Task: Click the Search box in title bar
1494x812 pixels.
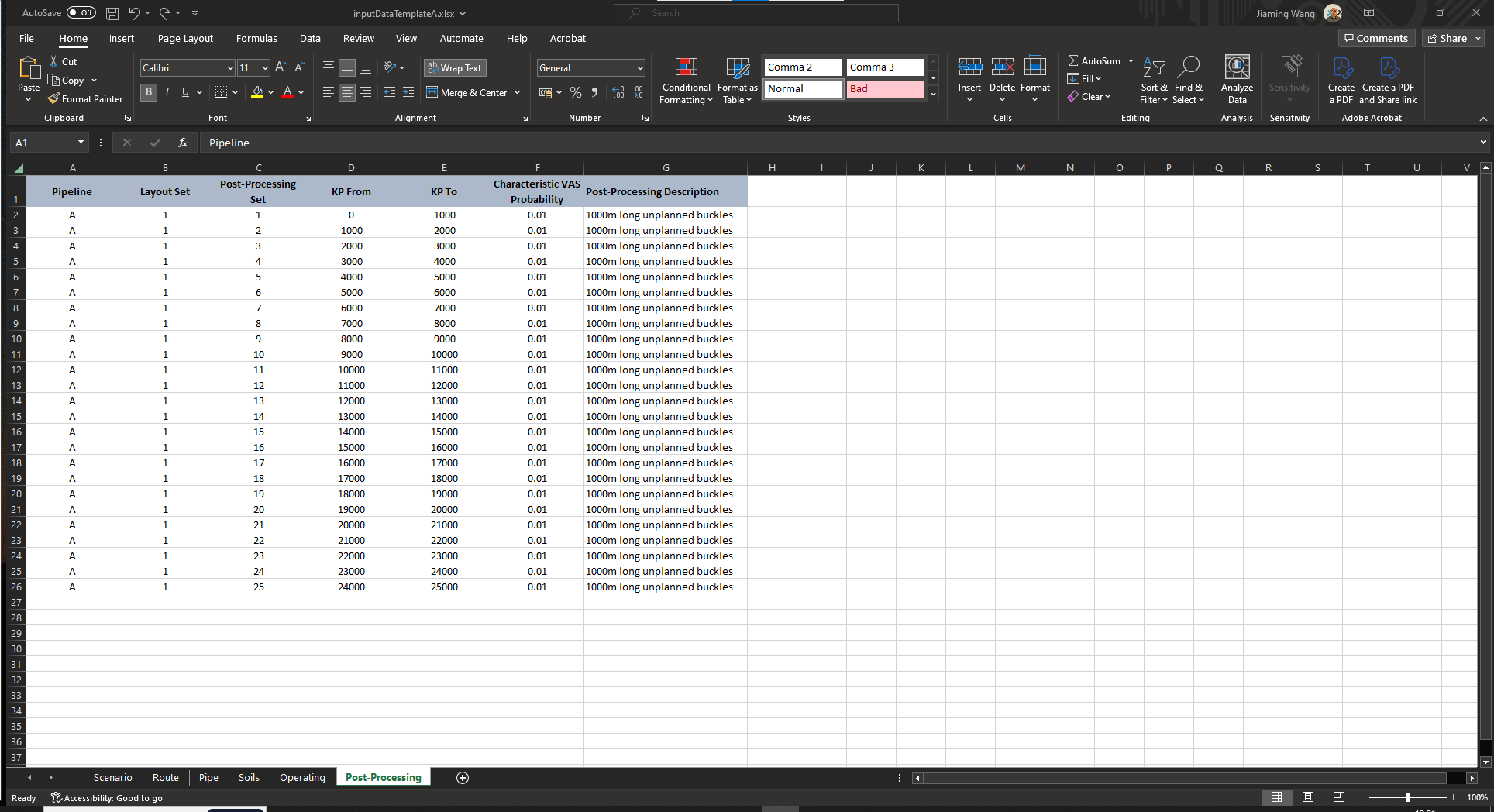Action: (x=756, y=13)
